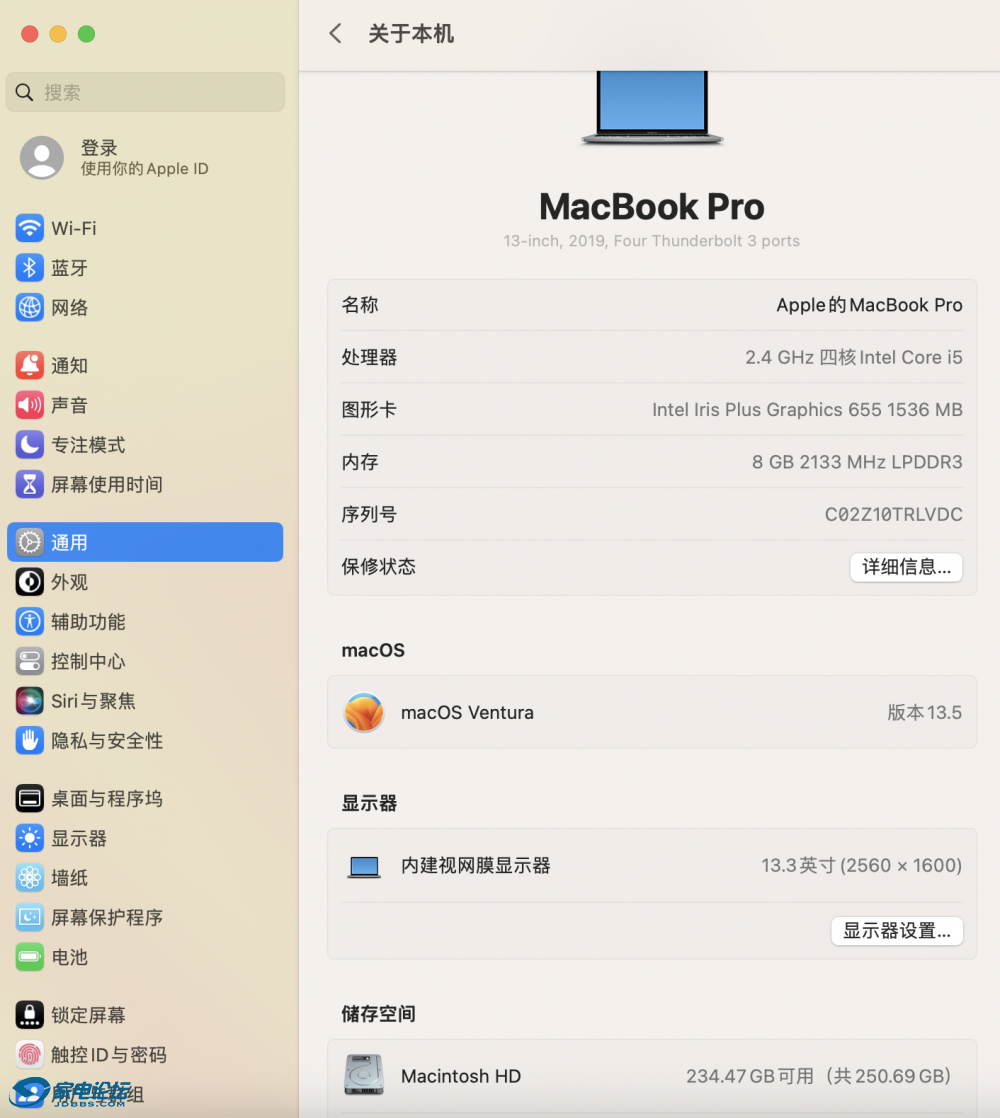The image size is (1000, 1118).
Task: Open Privacy & Security (隐私与安全性) hand icon
Action: coord(29,741)
